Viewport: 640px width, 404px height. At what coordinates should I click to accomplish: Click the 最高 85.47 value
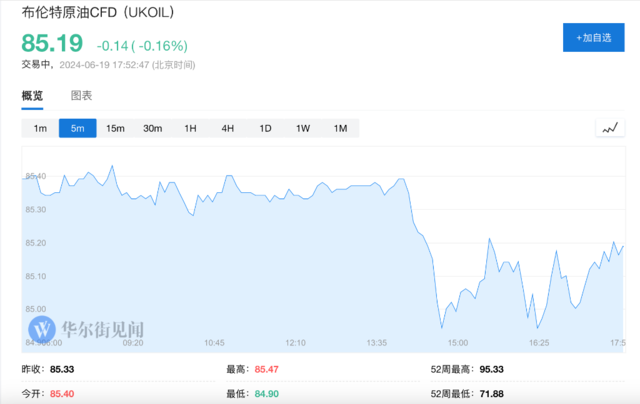[x=266, y=370]
